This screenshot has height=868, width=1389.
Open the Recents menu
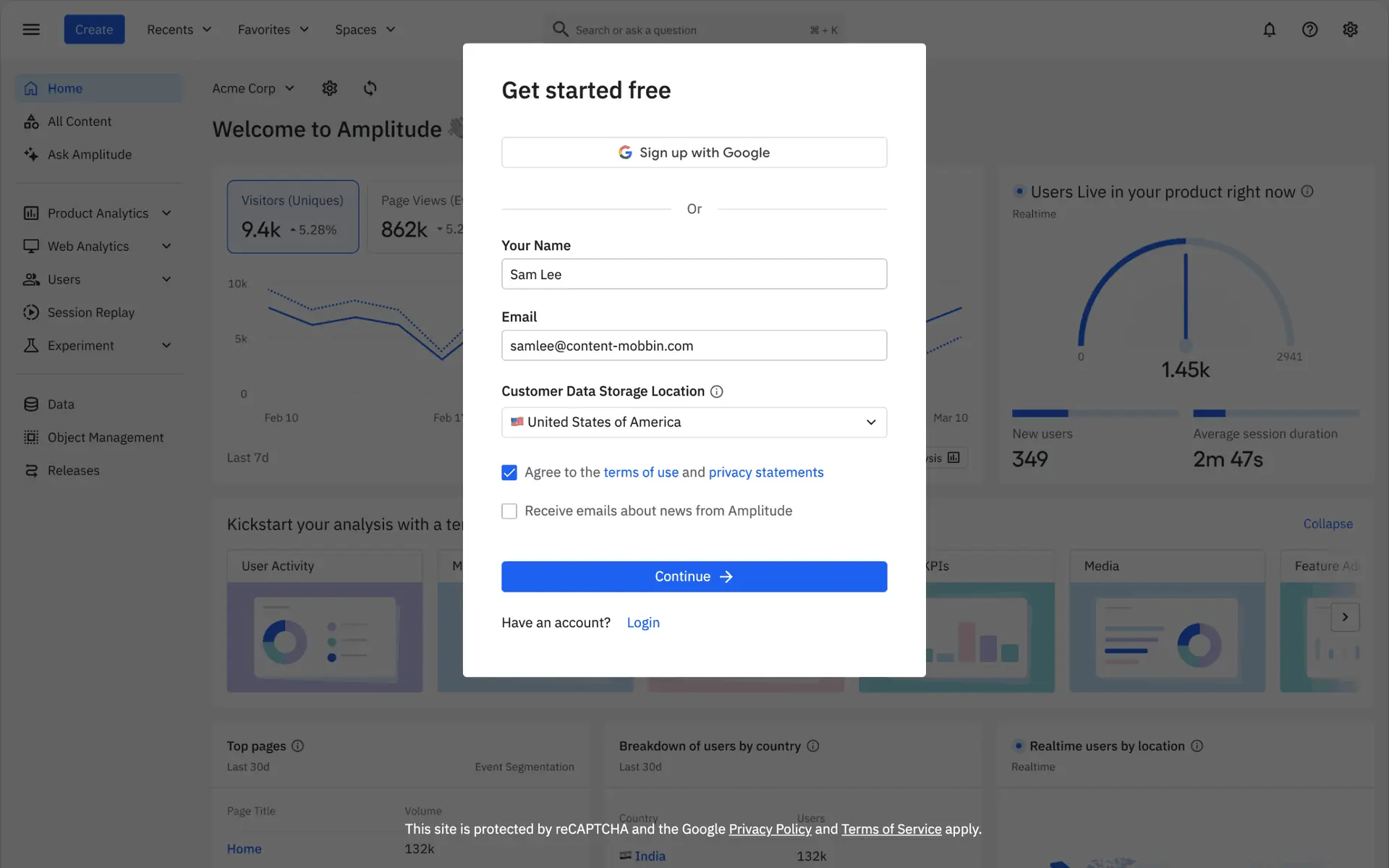click(x=179, y=30)
